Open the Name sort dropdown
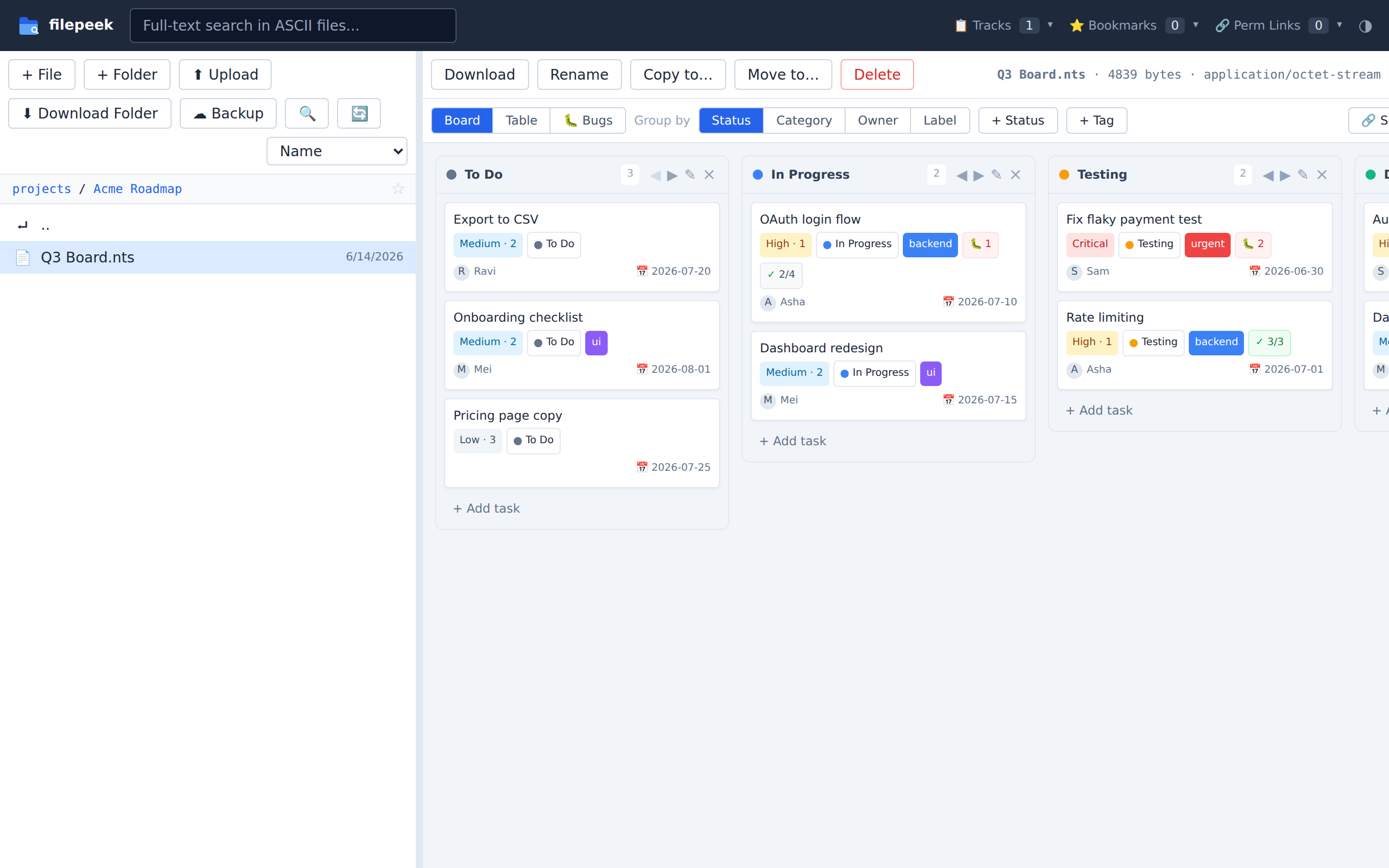Viewport: 1389px width, 868px height. [x=337, y=152]
